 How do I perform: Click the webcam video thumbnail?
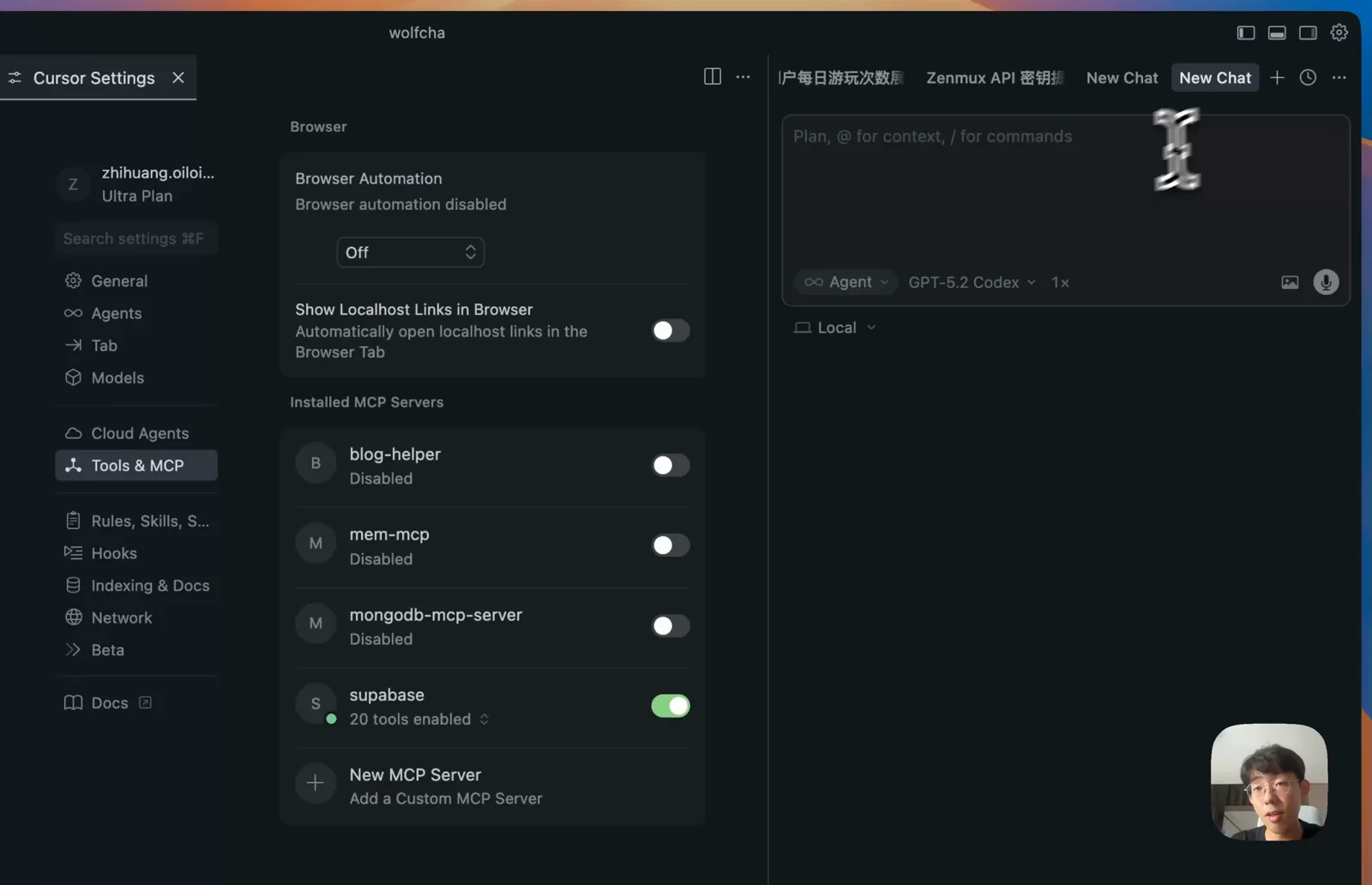coord(1269,782)
